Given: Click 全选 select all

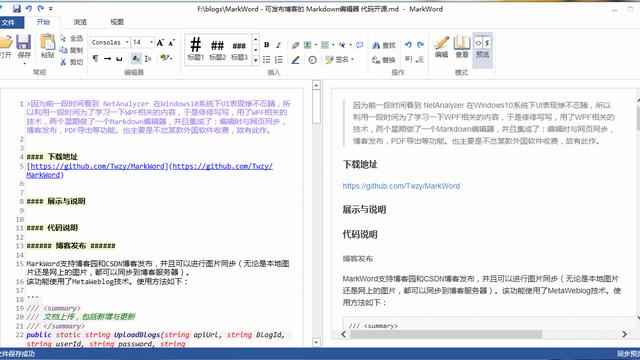Looking at the screenshot, I should pyautogui.click(x=72, y=38).
